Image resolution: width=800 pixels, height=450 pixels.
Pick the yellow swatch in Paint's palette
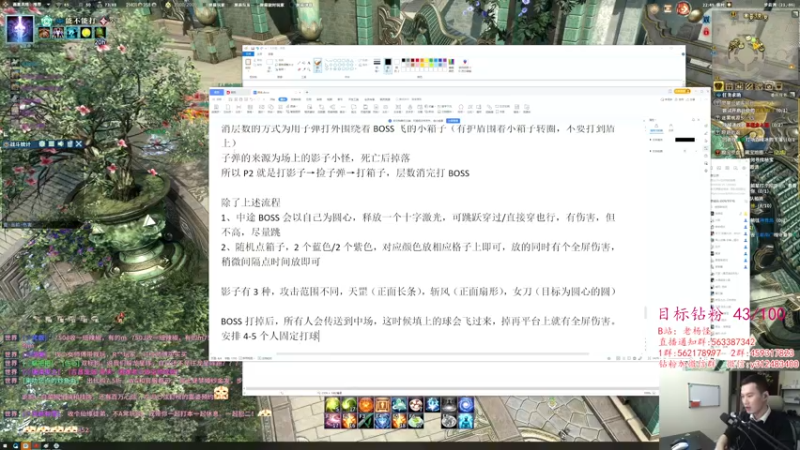[427, 60]
